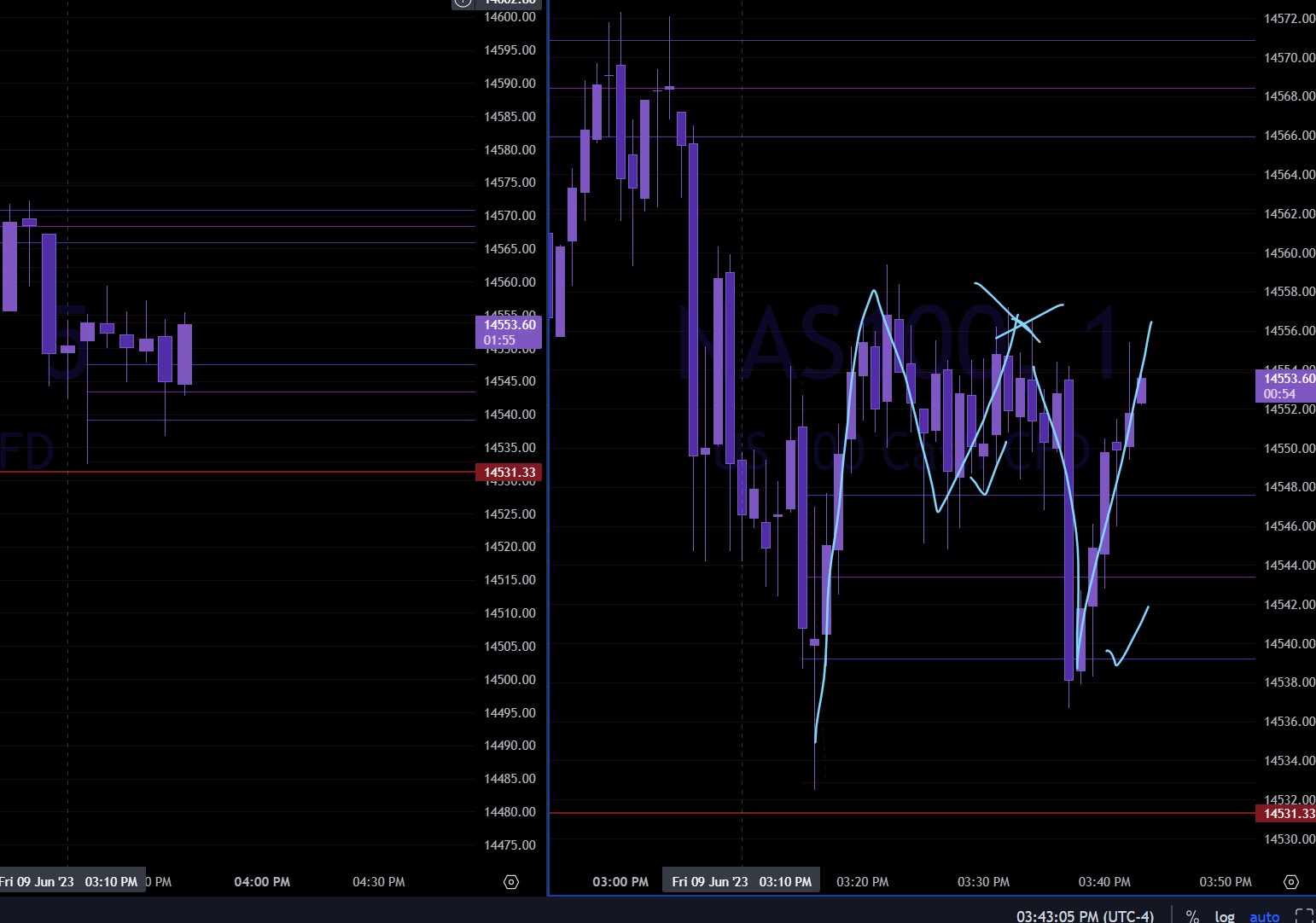Open right chart's price scale settings gear
This screenshot has width=1316, height=923.
pyautogui.click(x=1291, y=882)
